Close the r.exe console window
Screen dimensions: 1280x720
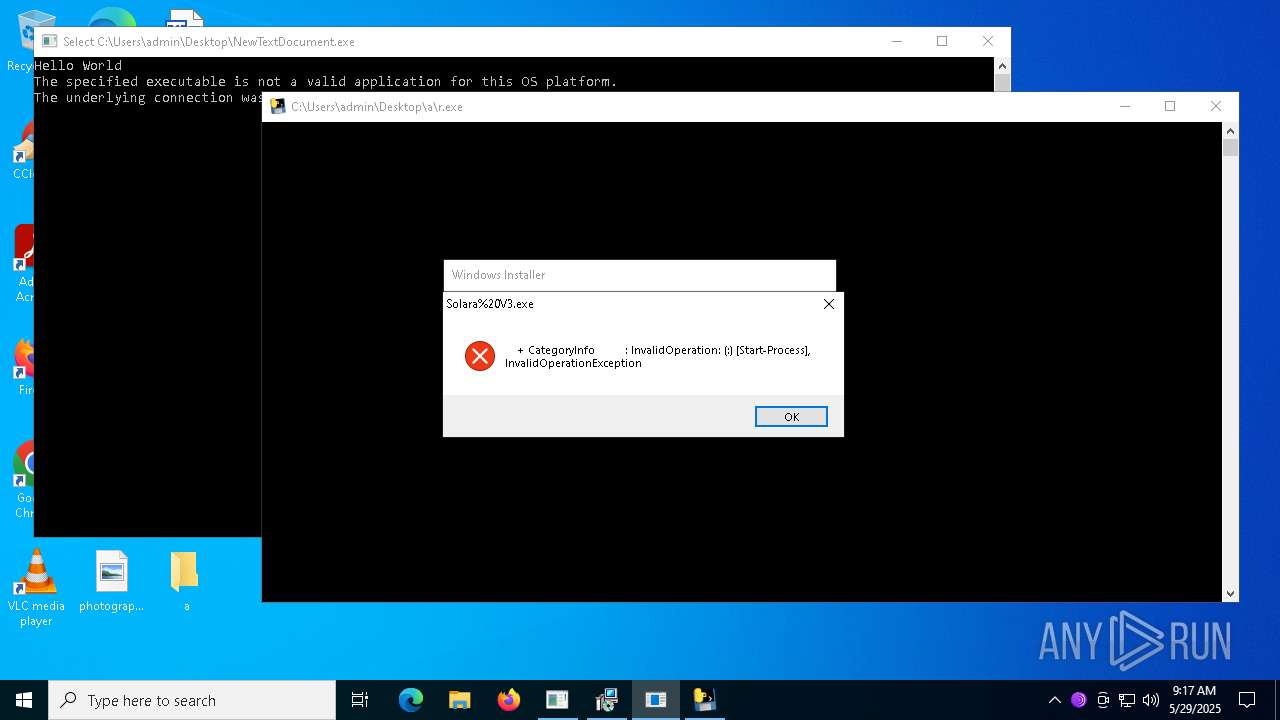click(1216, 107)
